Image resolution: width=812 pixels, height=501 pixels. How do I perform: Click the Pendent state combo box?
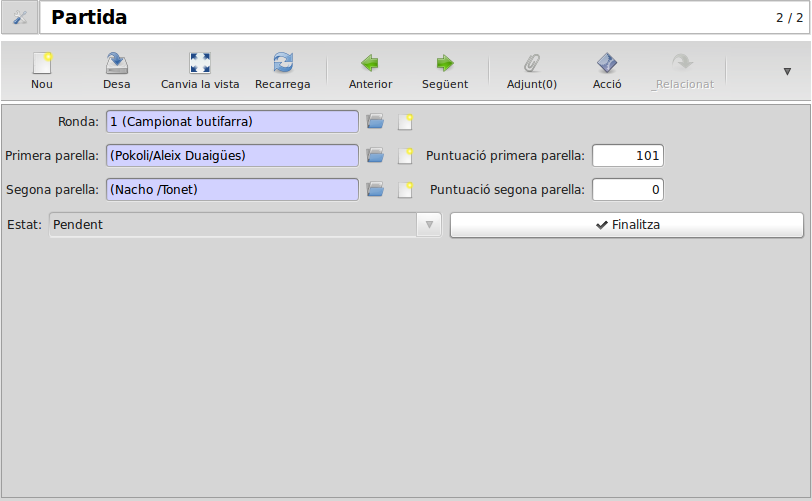[245, 225]
